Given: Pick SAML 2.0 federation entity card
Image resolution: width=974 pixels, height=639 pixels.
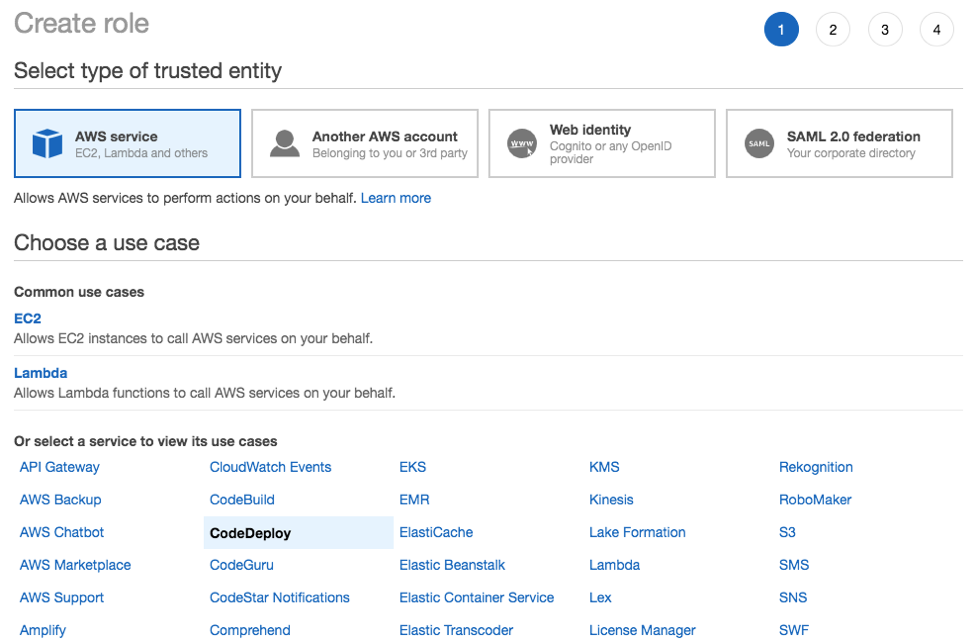Looking at the screenshot, I should [x=839, y=143].
